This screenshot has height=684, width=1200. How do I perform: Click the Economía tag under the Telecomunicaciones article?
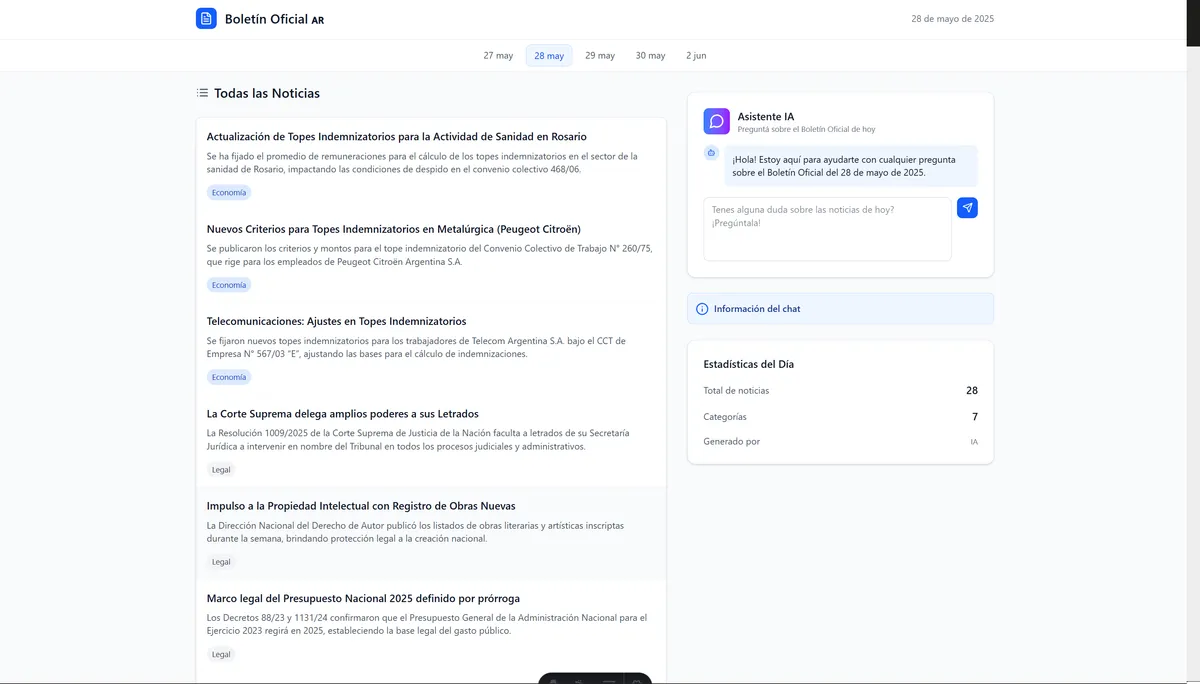229,377
